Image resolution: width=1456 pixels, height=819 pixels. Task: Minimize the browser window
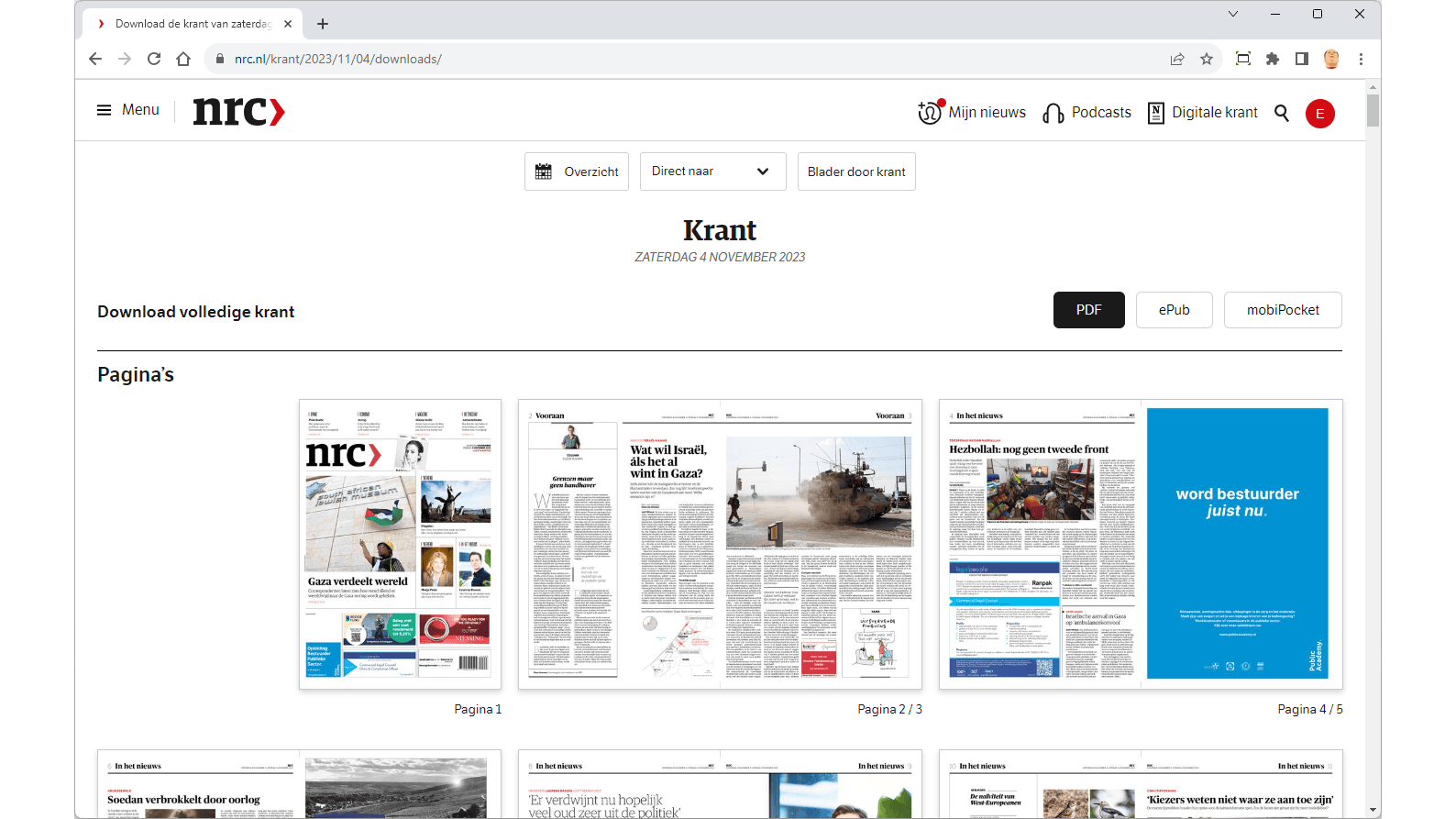(1275, 14)
